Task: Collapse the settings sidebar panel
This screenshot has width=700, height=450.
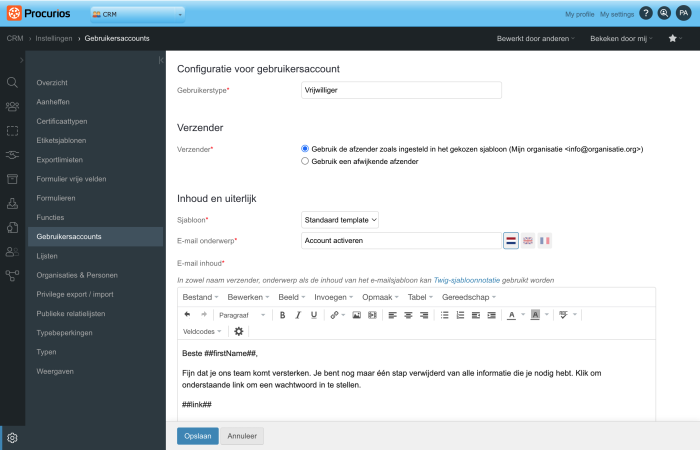Action: click(x=161, y=60)
